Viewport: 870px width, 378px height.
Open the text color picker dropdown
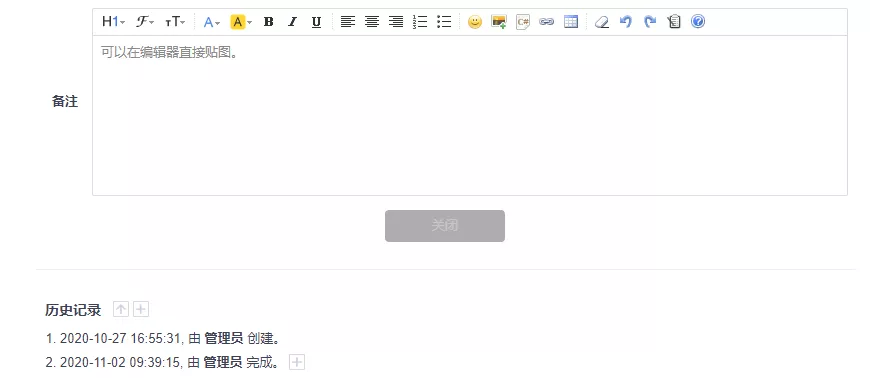pos(212,22)
